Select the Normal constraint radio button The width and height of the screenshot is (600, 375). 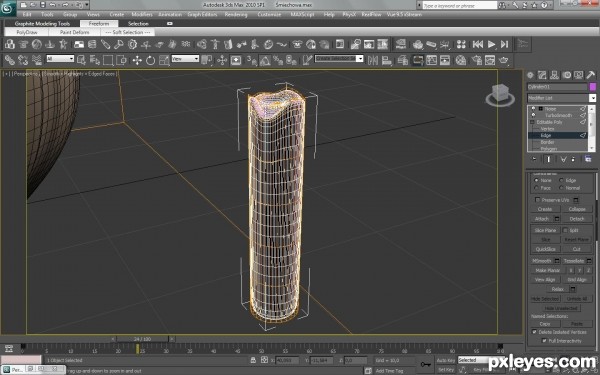pos(561,188)
